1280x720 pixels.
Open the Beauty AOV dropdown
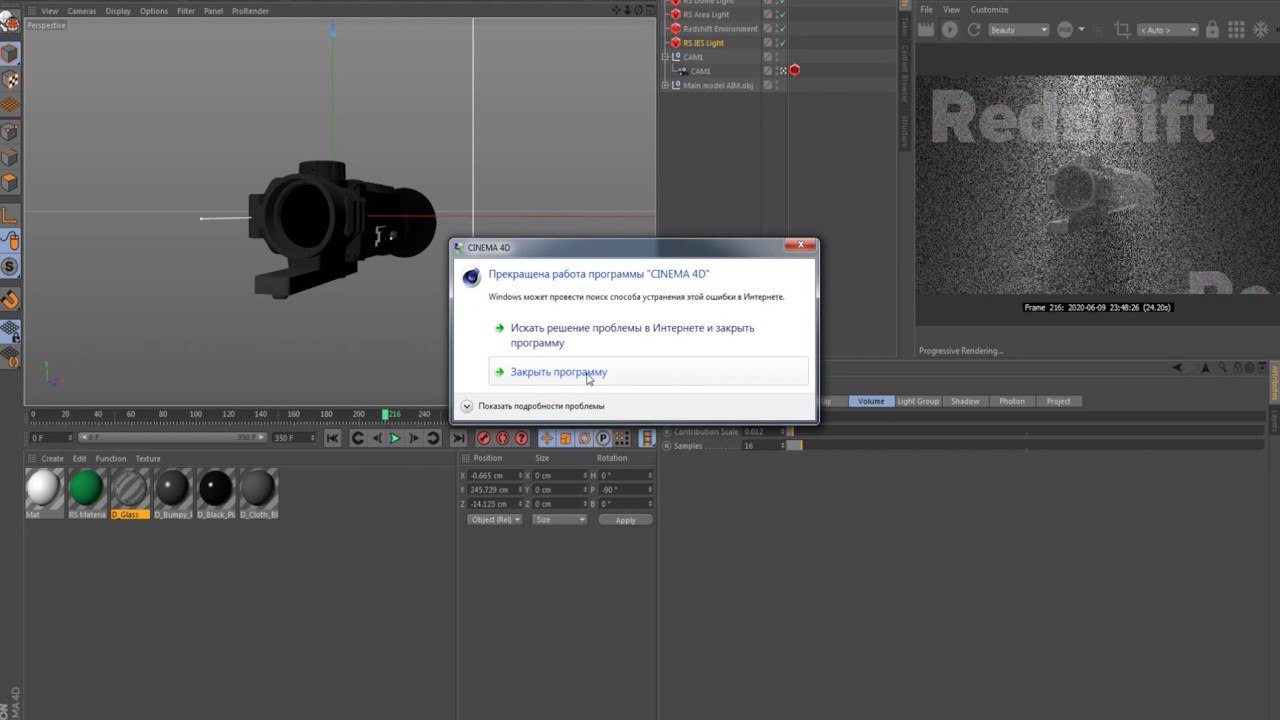[x=1019, y=30]
